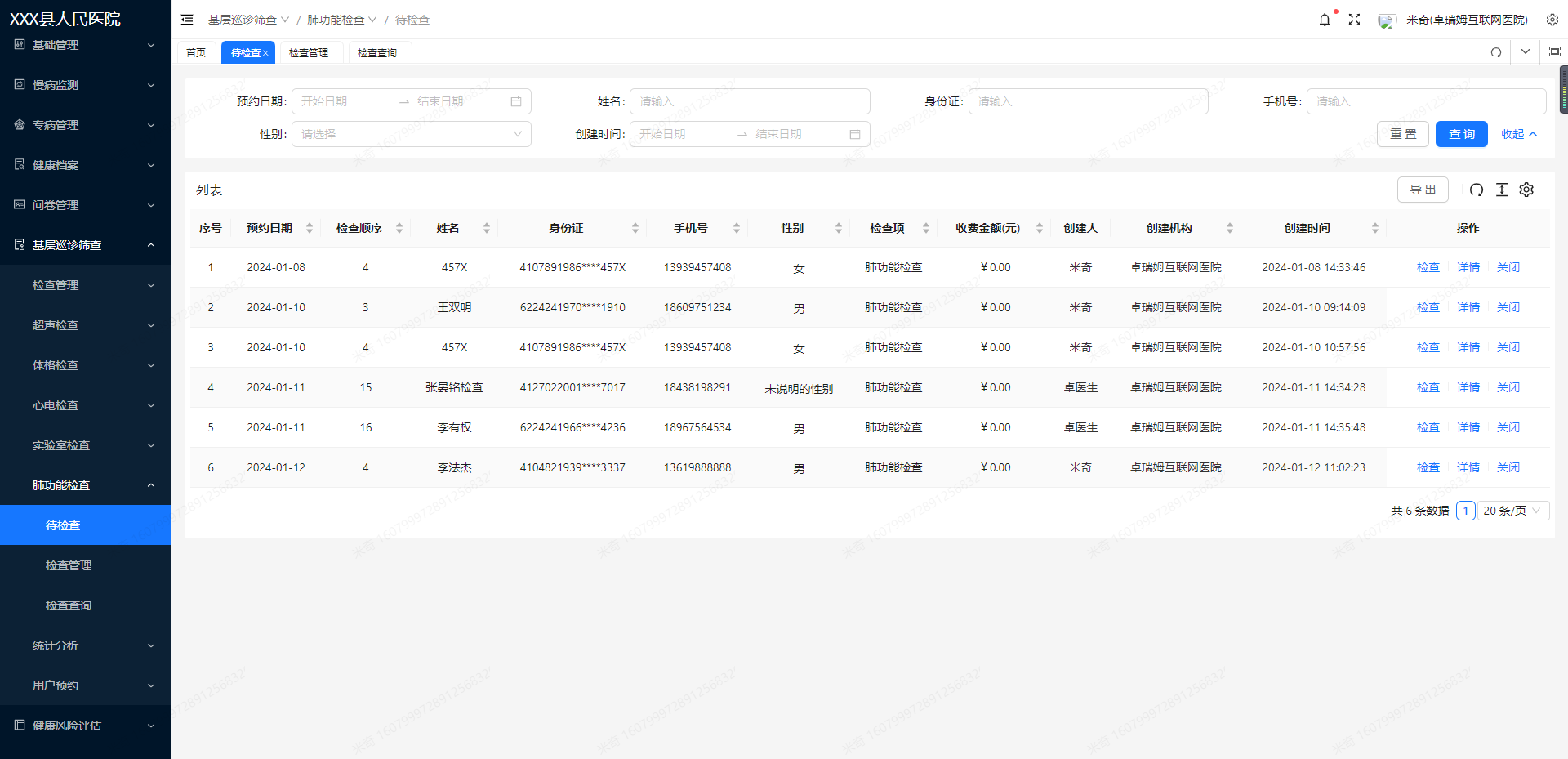Sort by 收费金额 column
1568x759 pixels.
tap(1040, 228)
